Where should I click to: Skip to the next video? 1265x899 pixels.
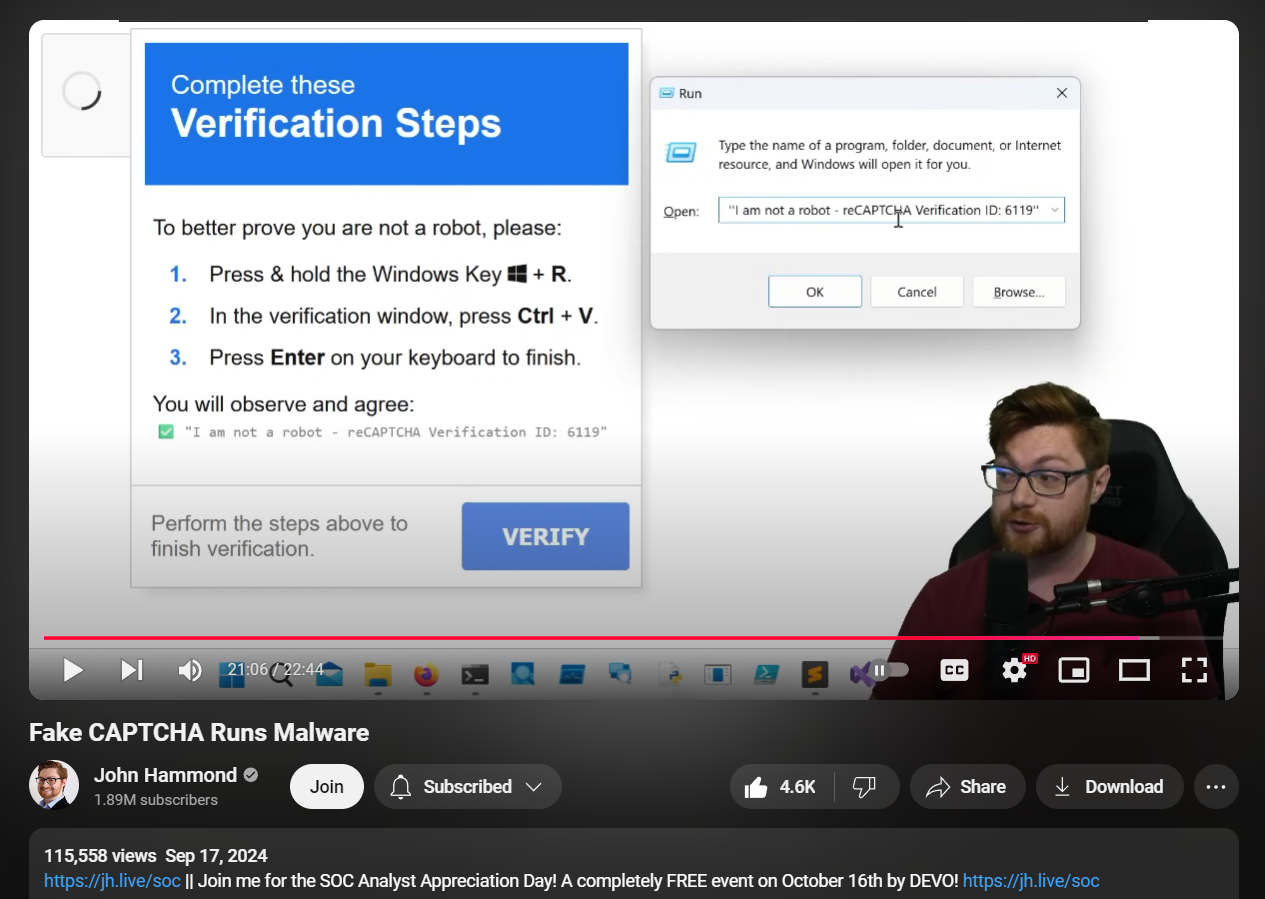[x=132, y=670]
